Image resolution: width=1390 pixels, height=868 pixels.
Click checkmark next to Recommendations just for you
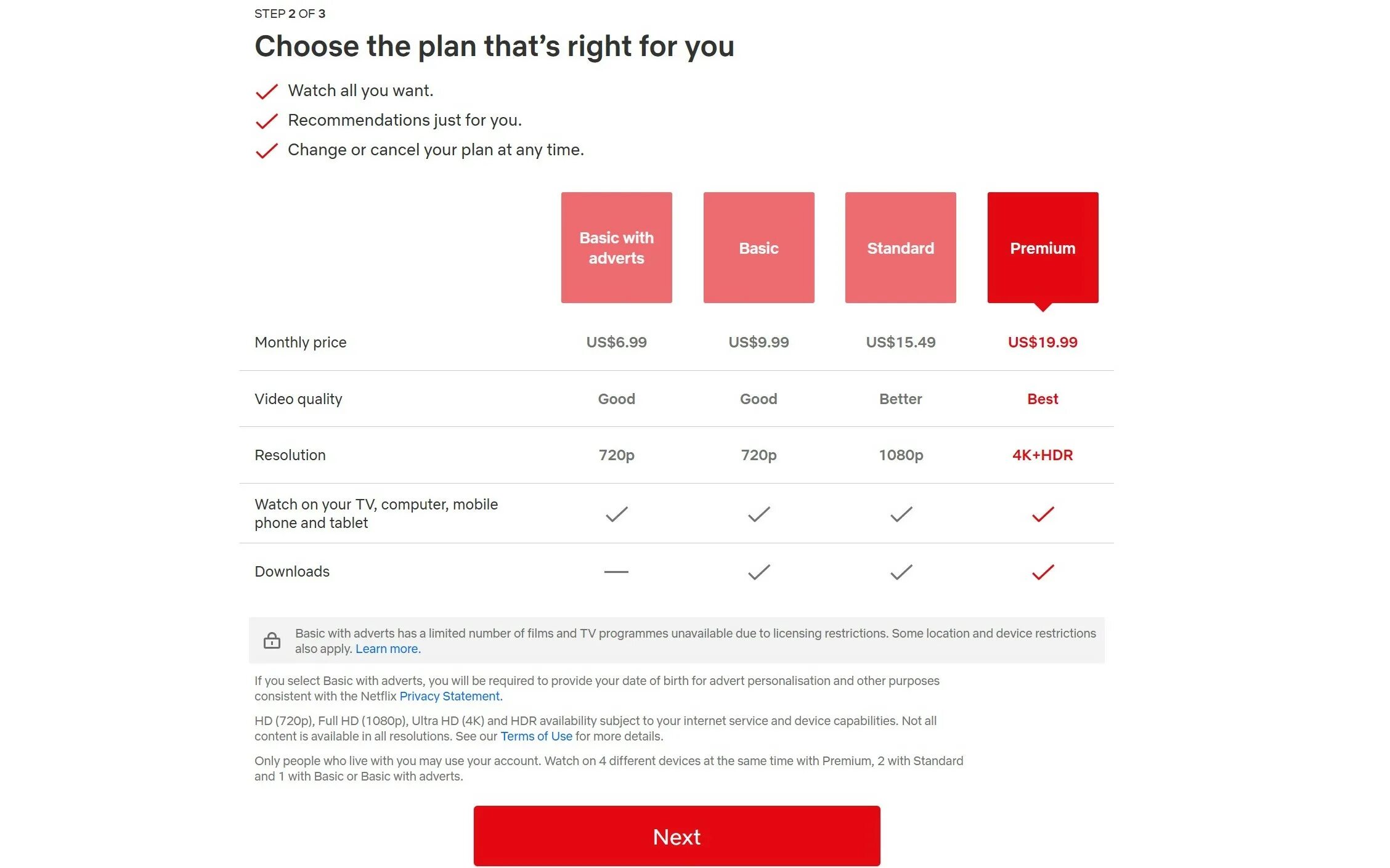(x=266, y=121)
